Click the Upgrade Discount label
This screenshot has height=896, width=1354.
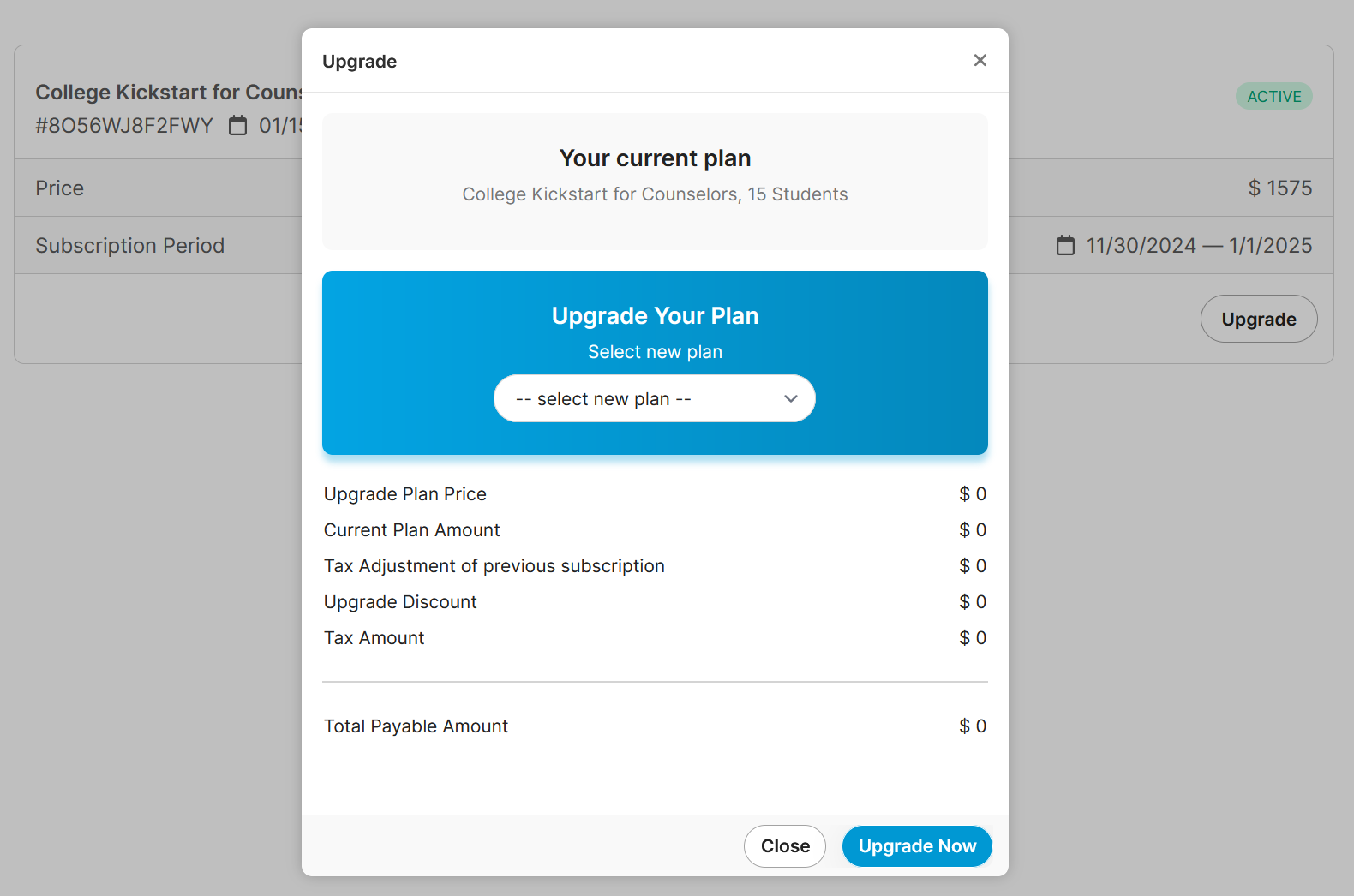[x=400, y=602]
